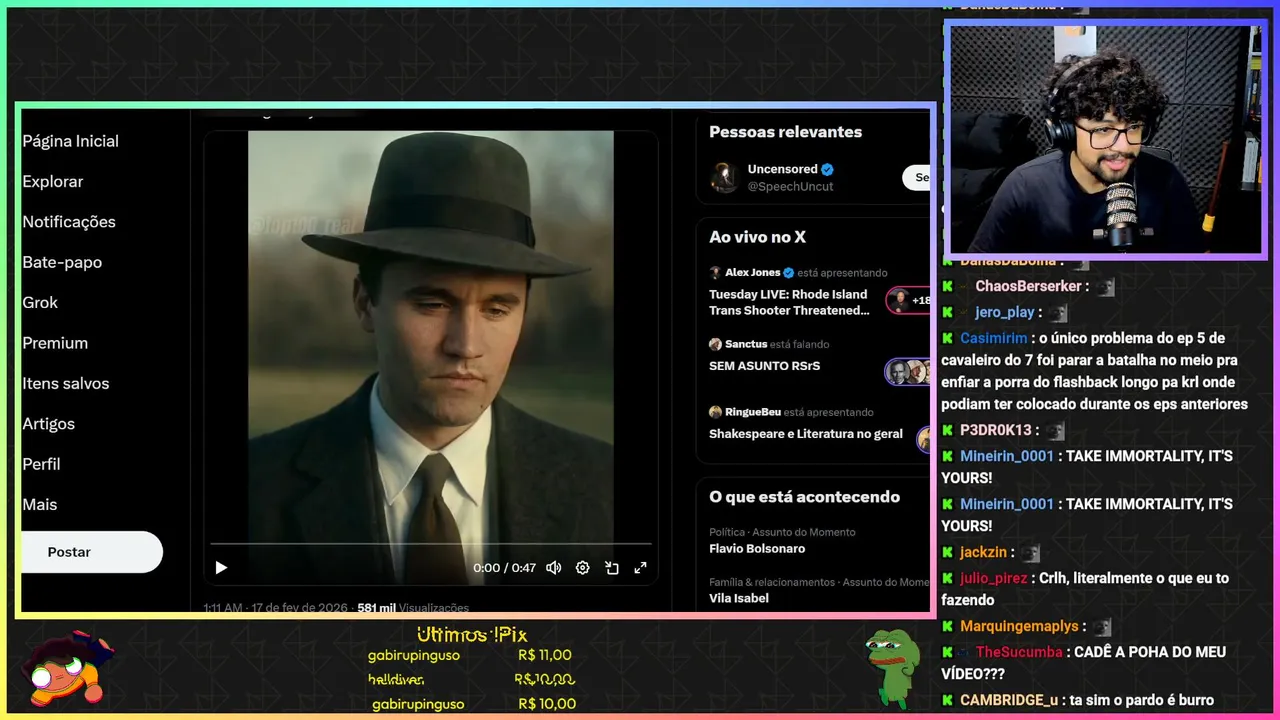The image size is (1280, 720).
Task: Click the Pessoas relevantes heading
Action: [785, 132]
